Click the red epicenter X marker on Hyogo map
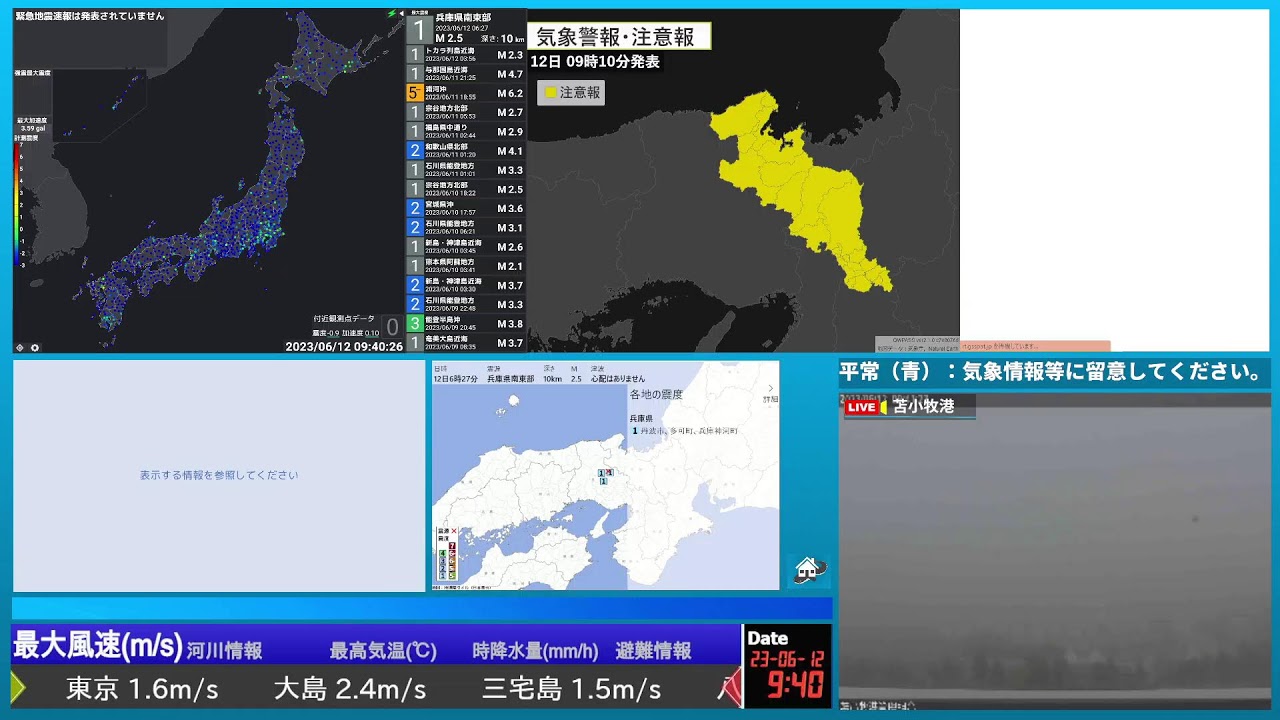 [x=609, y=472]
